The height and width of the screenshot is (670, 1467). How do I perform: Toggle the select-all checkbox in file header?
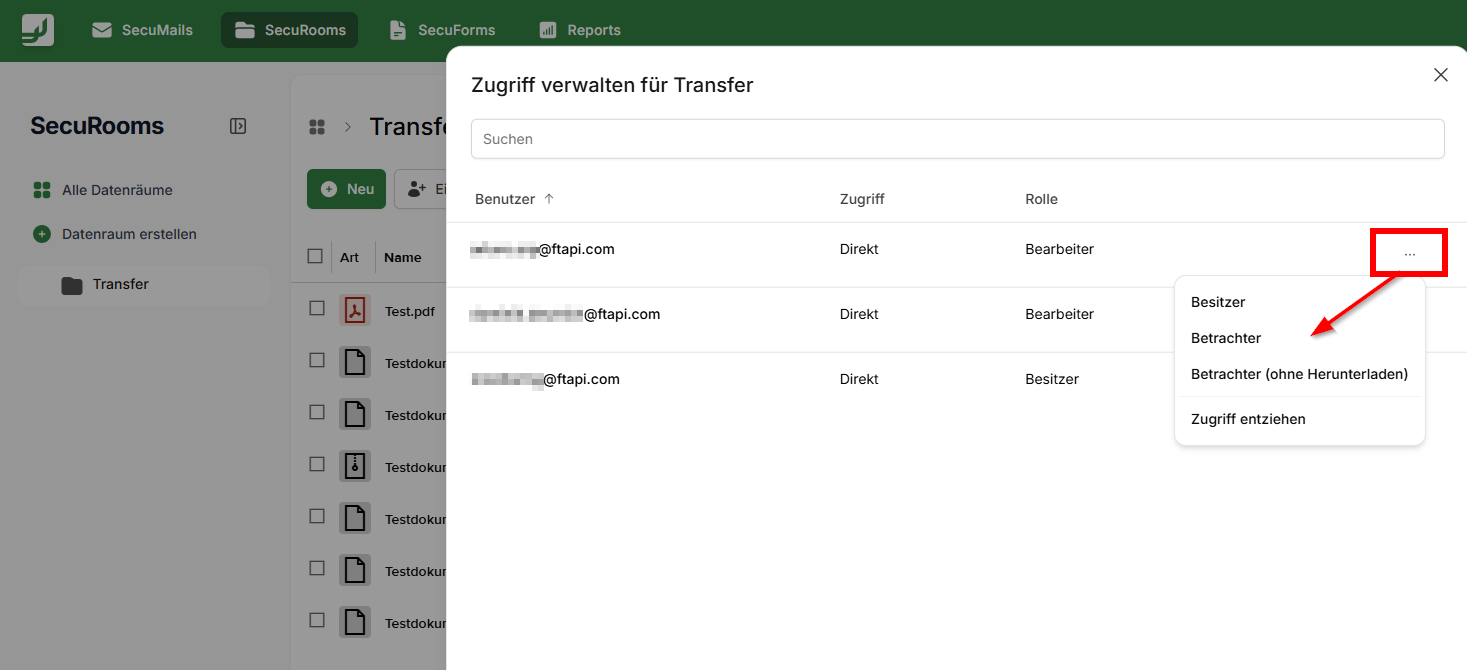[316, 257]
